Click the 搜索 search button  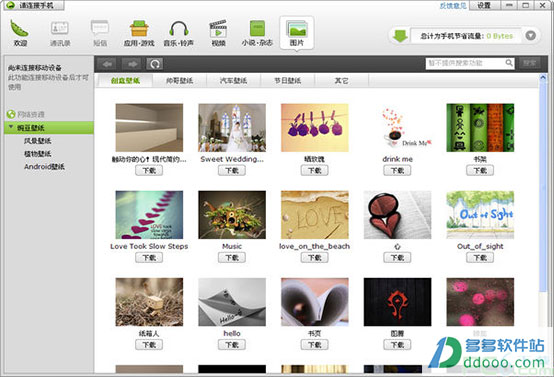click(530, 63)
